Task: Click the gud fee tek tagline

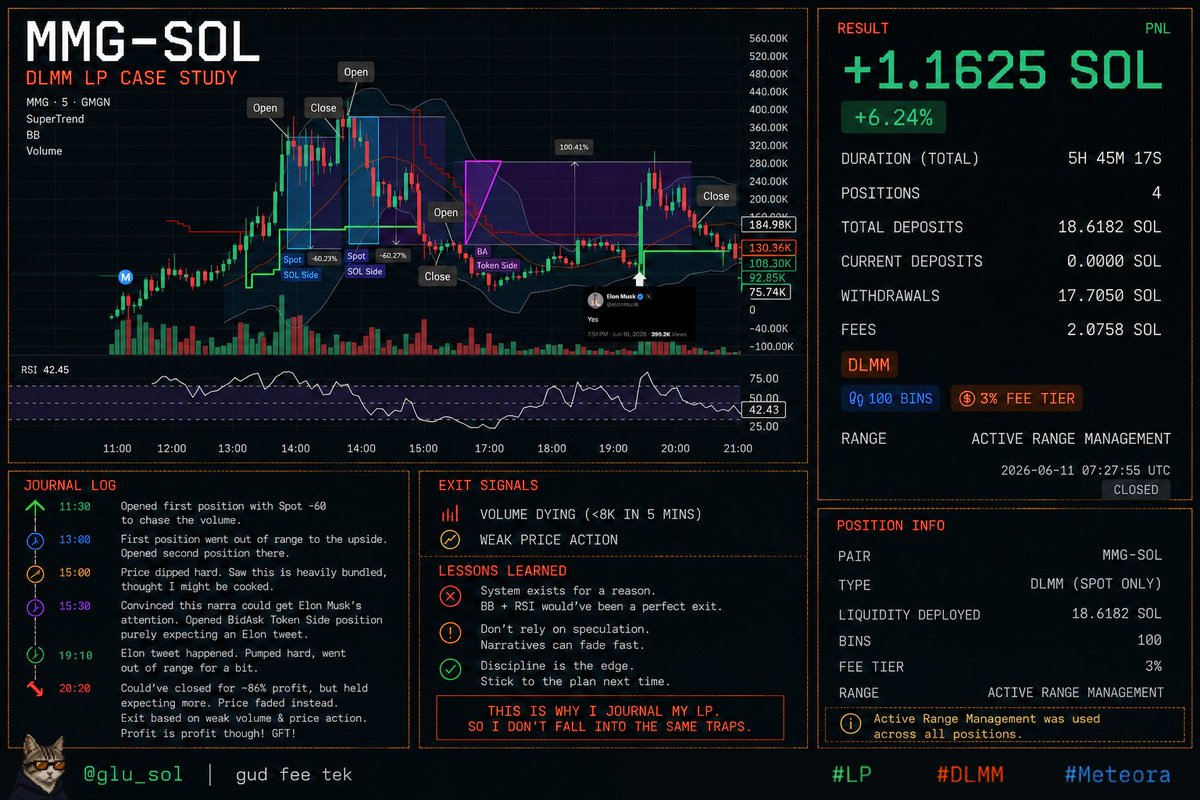Action: tap(293, 775)
